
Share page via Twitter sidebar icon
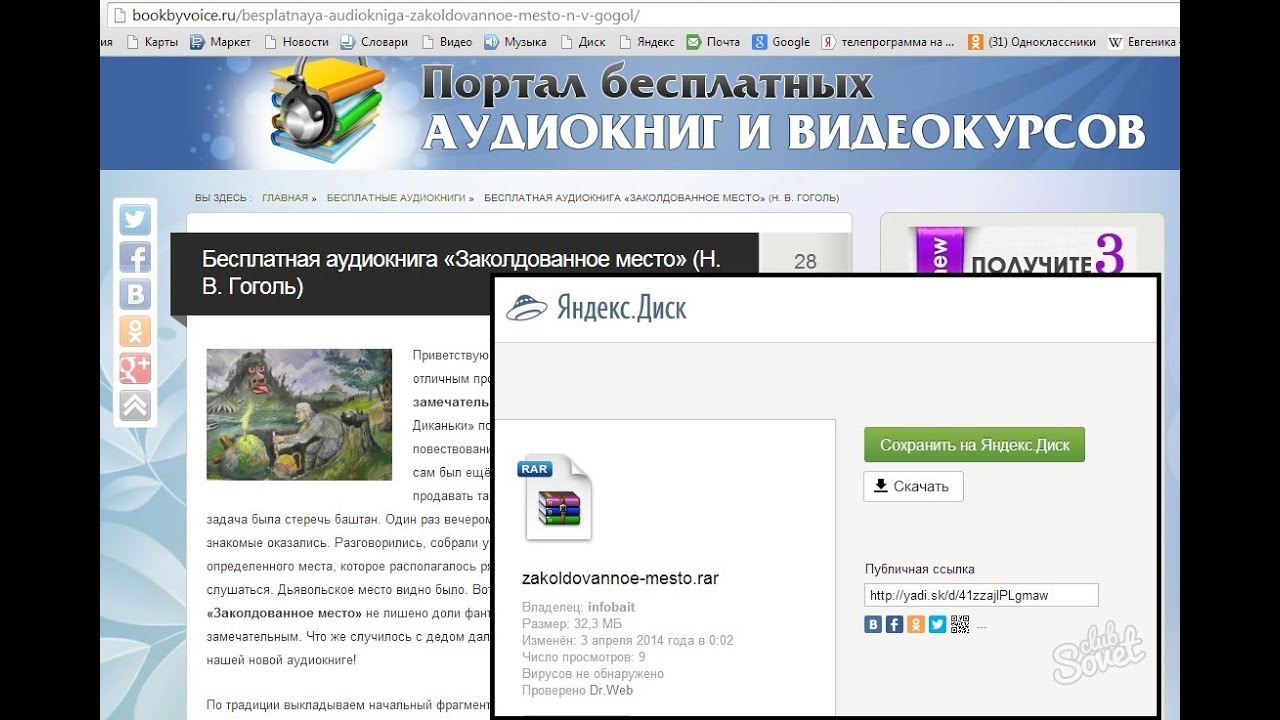click(135, 220)
